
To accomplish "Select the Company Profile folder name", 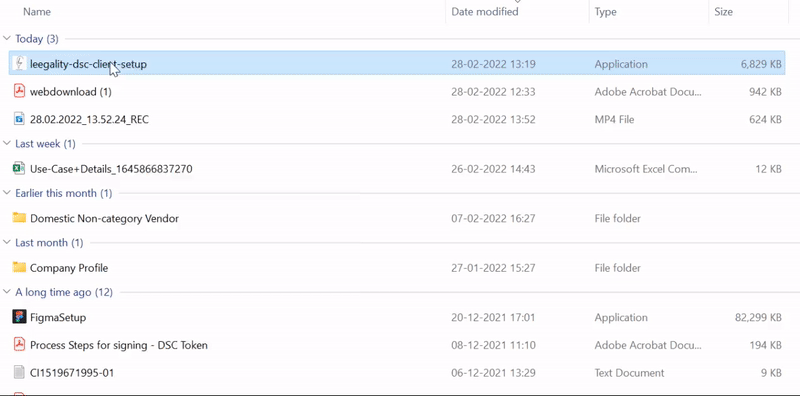I will pos(69,268).
